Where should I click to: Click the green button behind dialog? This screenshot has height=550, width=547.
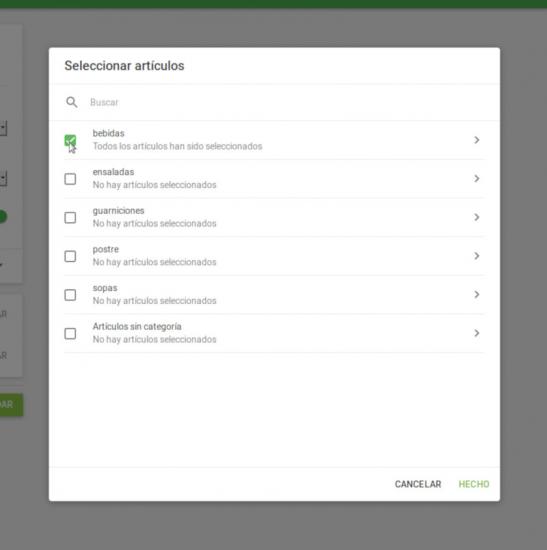coord(12,404)
